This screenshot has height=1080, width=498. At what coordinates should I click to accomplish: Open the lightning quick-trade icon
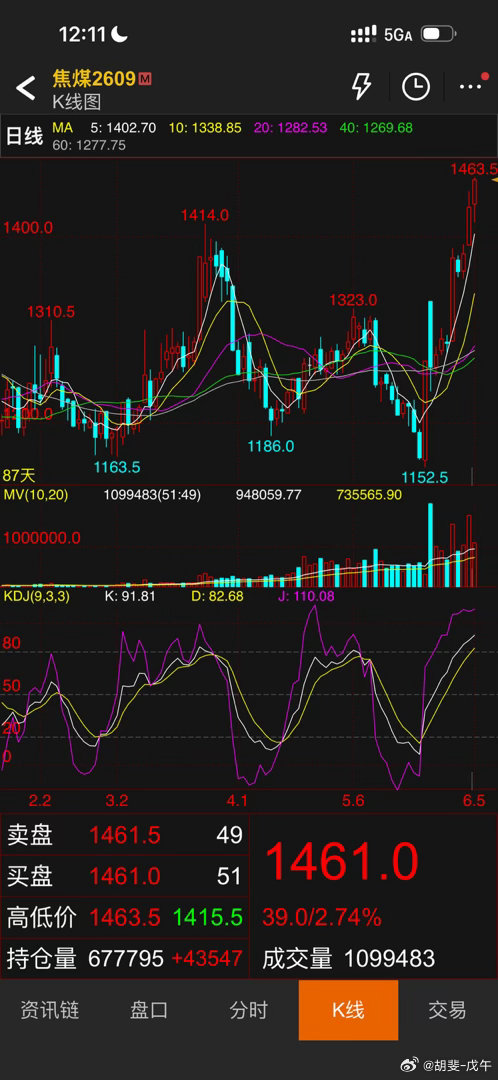361,87
